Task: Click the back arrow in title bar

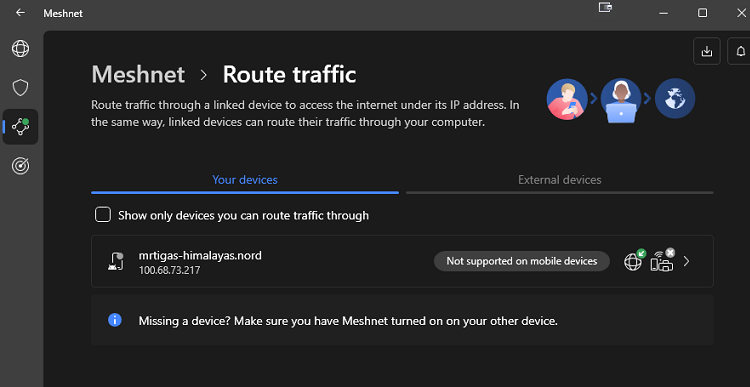Action: point(20,13)
